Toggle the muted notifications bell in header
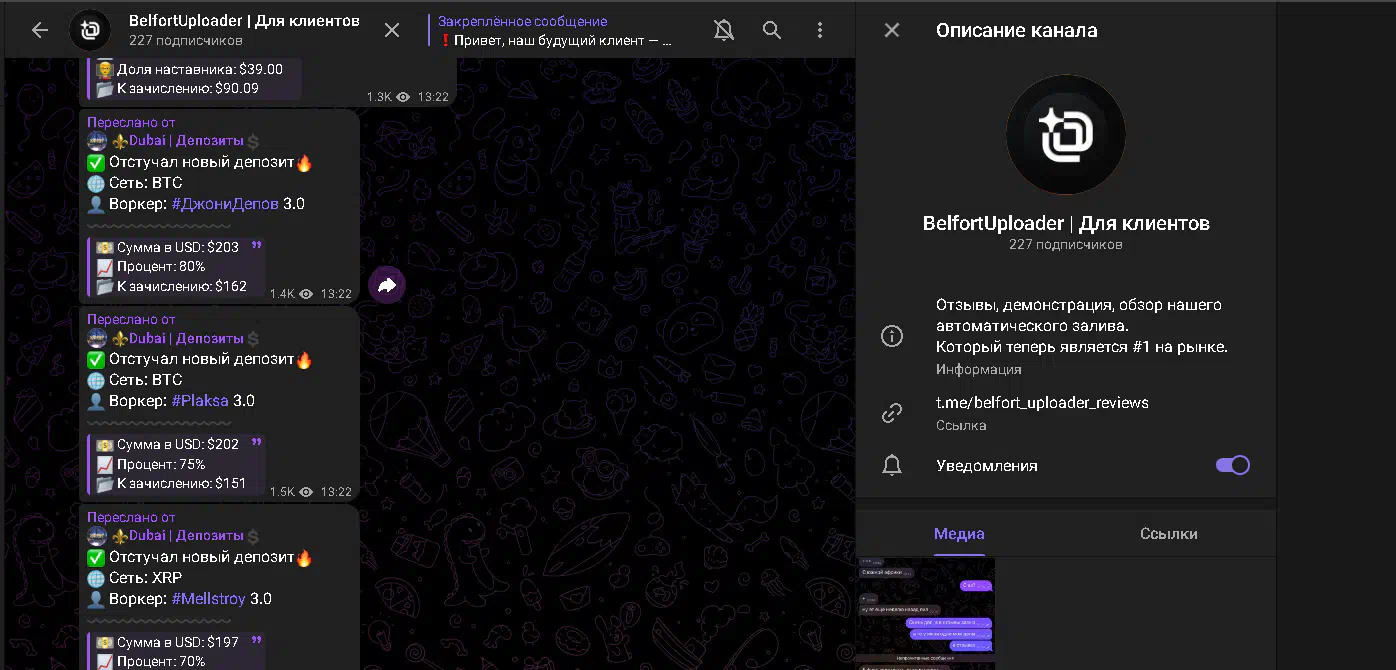Image resolution: width=1396 pixels, height=670 pixels. tap(724, 30)
